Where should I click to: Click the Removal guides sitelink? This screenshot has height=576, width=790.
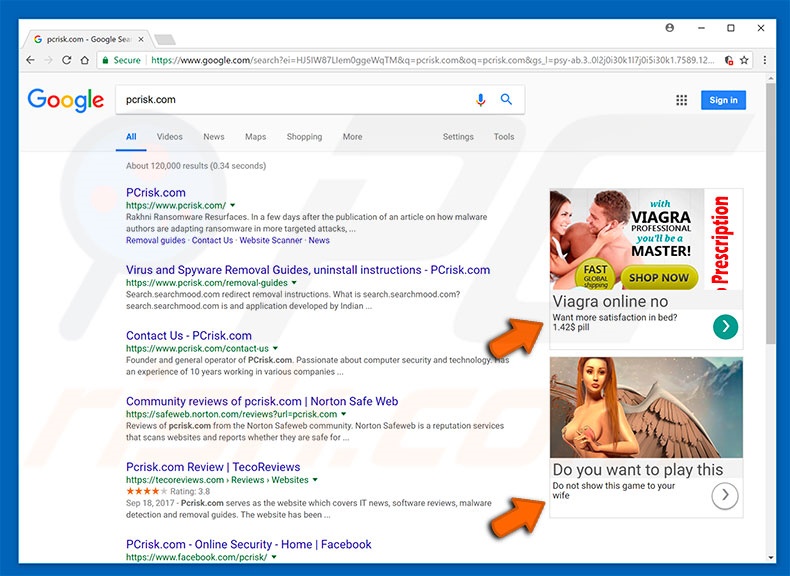click(156, 240)
